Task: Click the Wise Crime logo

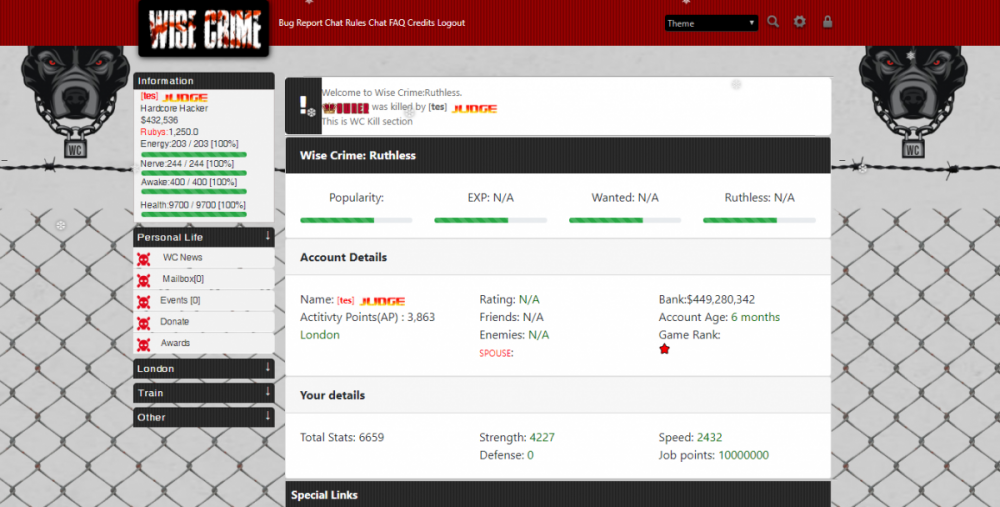Action: click(x=204, y=29)
